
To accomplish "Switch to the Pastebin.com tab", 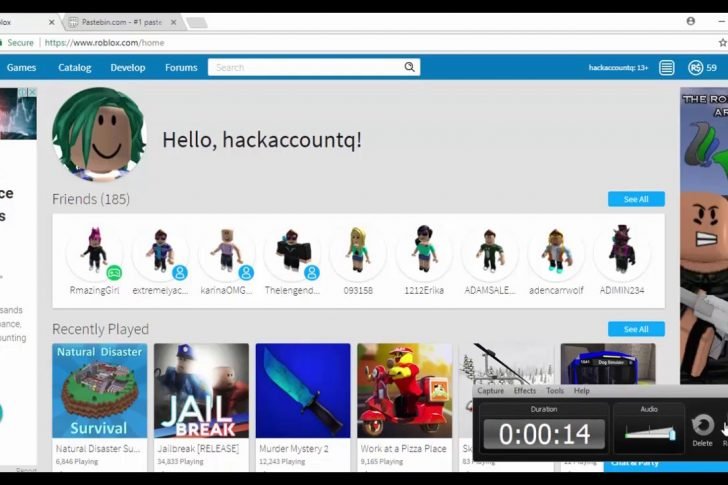I will pos(120,22).
